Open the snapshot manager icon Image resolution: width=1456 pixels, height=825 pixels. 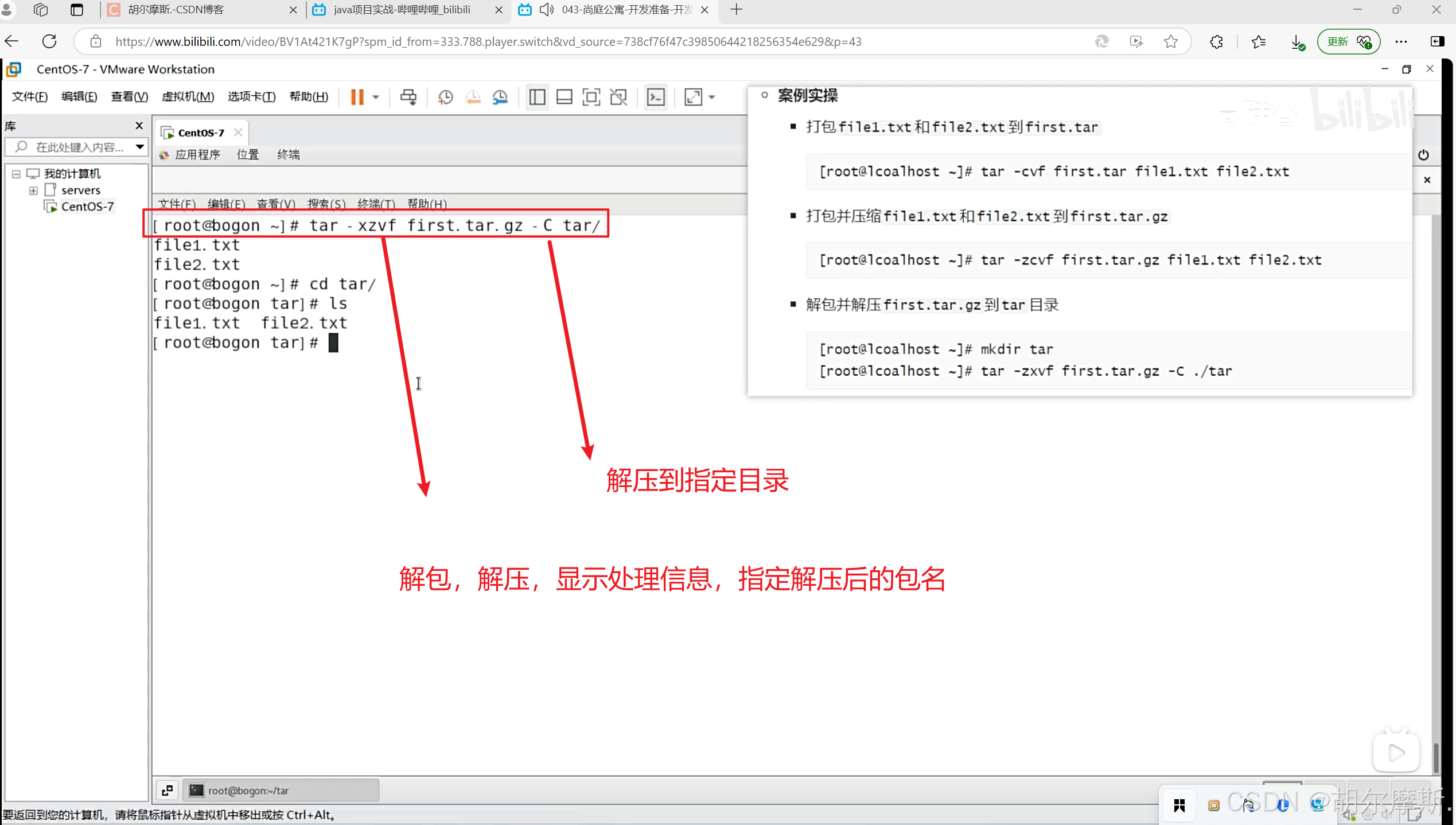(x=500, y=97)
